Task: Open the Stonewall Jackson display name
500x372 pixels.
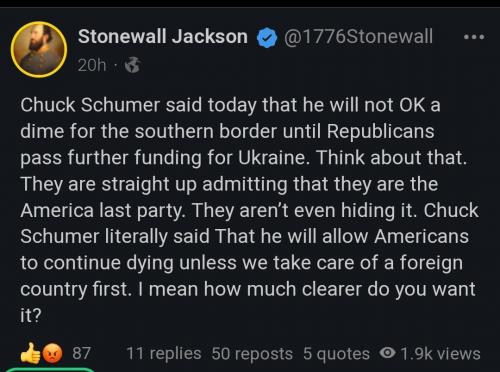Action: tap(163, 36)
